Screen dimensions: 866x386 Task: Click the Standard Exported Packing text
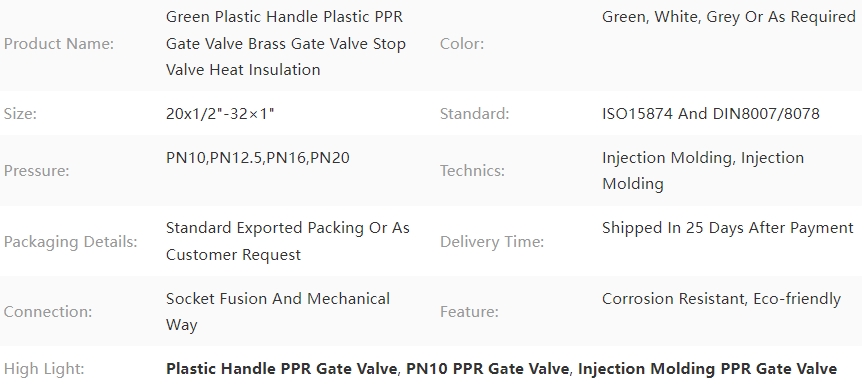(288, 241)
